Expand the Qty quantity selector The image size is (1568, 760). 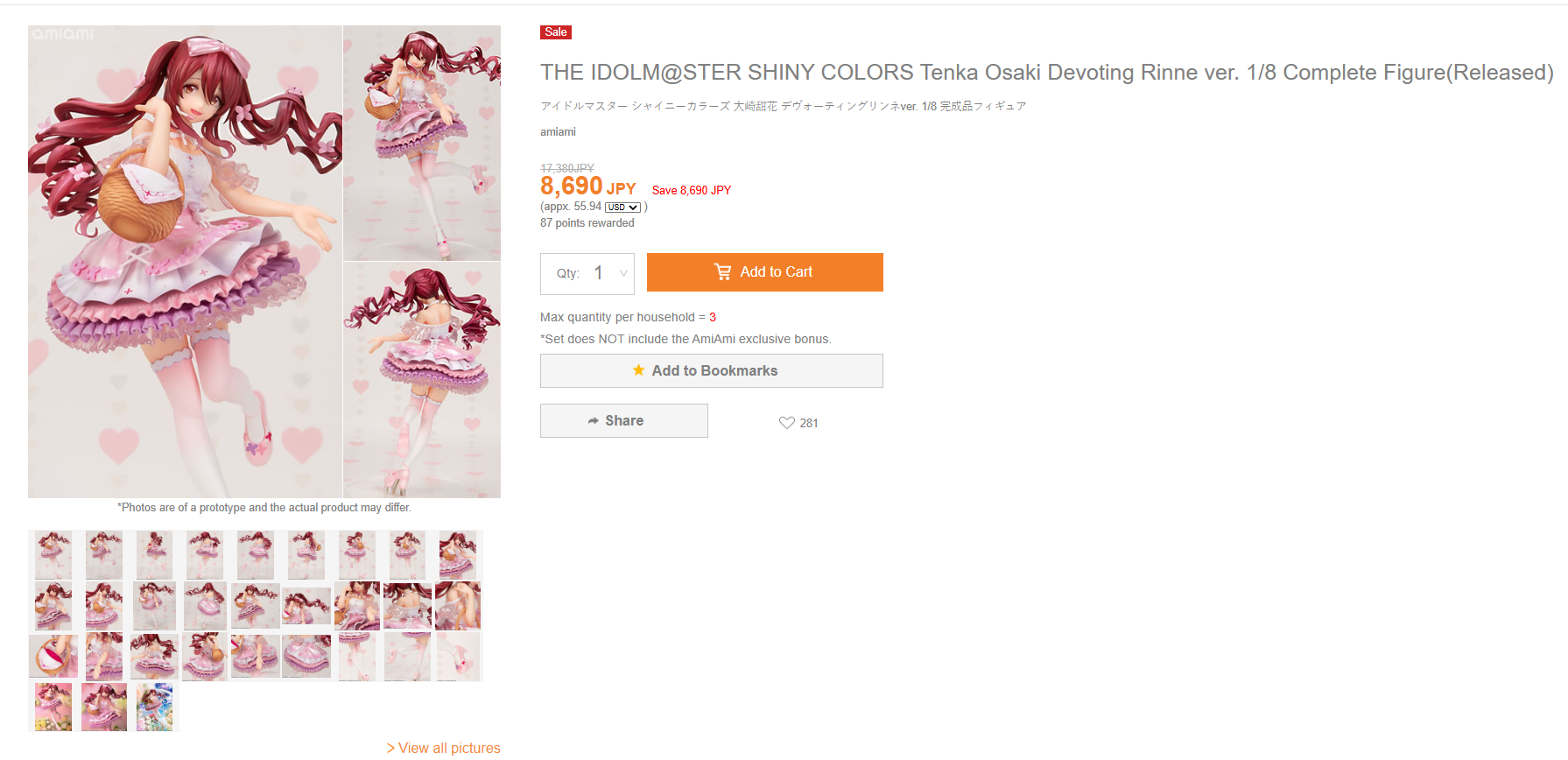coord(587,273)
